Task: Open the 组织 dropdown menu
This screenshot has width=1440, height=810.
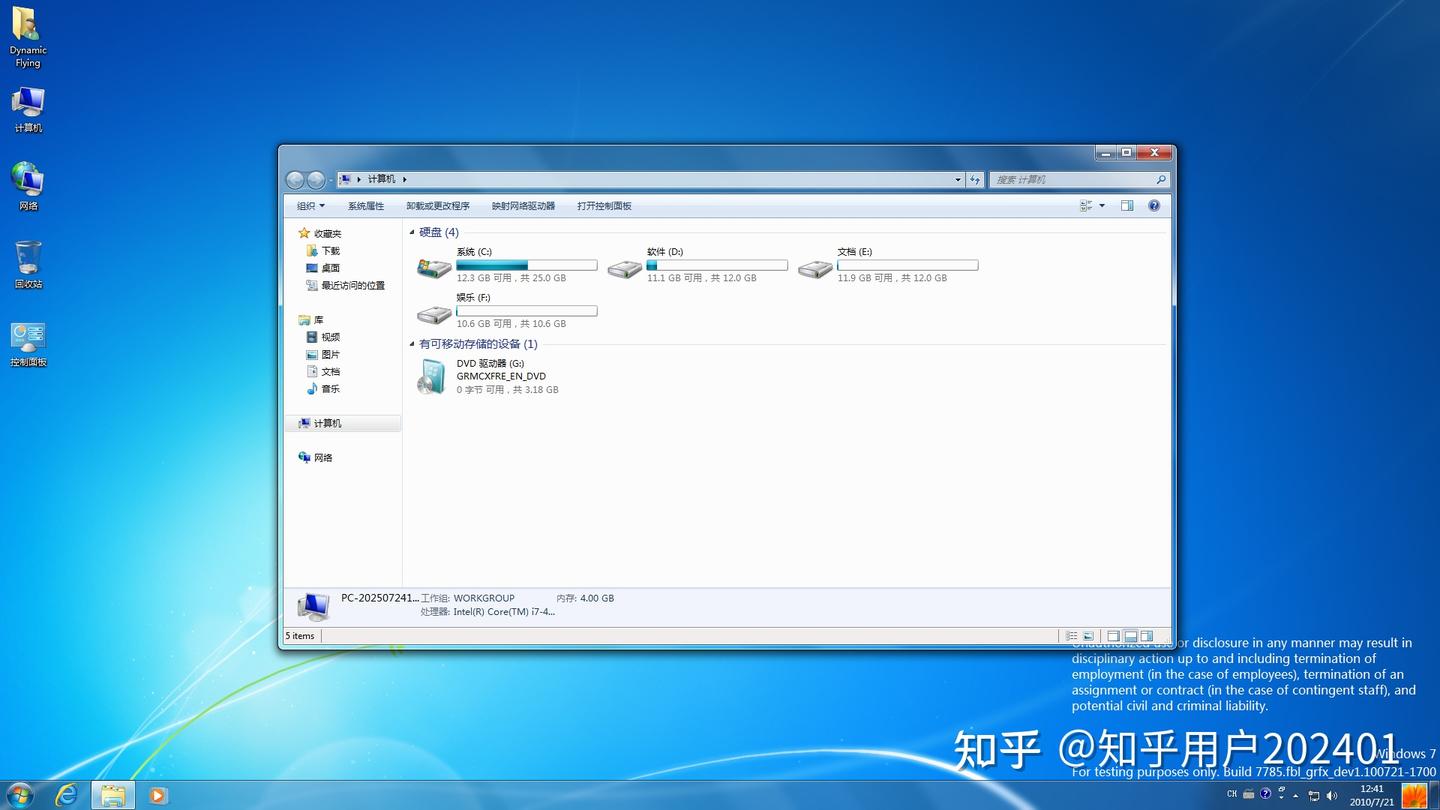Action: pos(309,205)
